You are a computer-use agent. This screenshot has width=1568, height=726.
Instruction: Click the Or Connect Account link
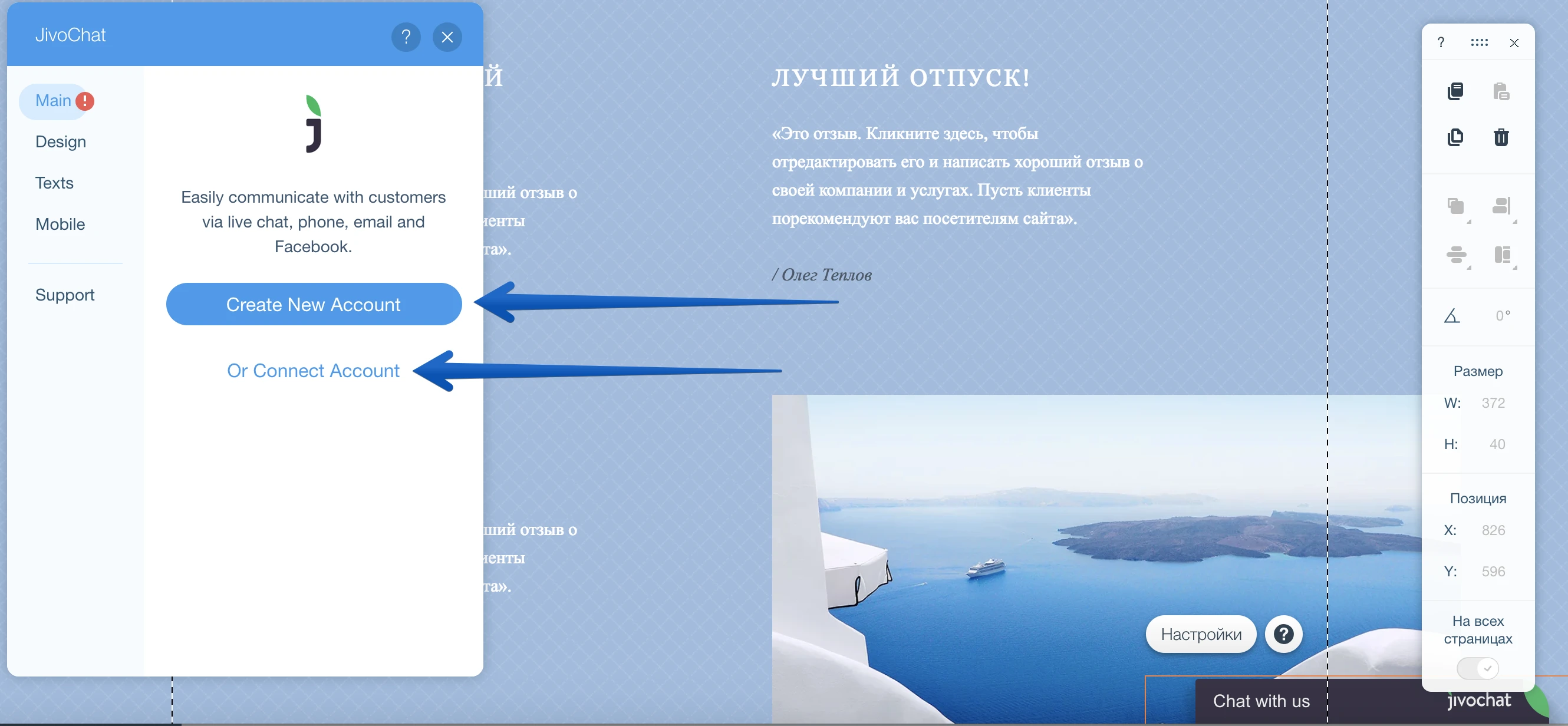pyautogui.click(x=313, y=371)
